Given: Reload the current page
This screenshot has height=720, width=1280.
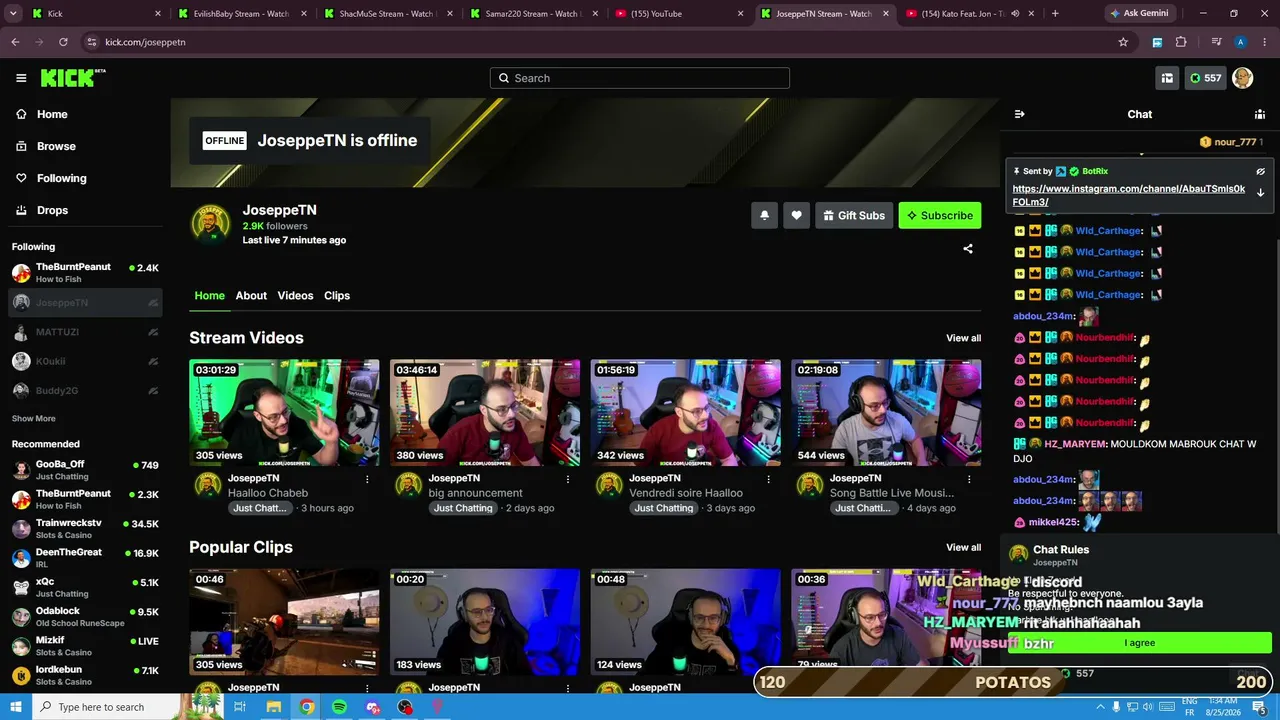Looking at the screenshot, I should pyautogui.click(x=63, y=42).
